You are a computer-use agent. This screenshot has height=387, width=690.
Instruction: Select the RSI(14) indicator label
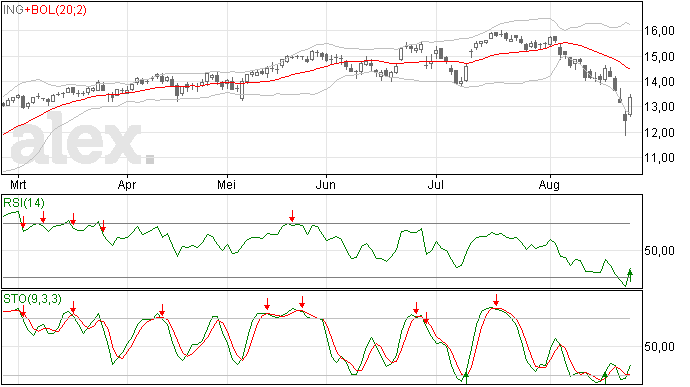pyautogui.click(x=24, y=203)
